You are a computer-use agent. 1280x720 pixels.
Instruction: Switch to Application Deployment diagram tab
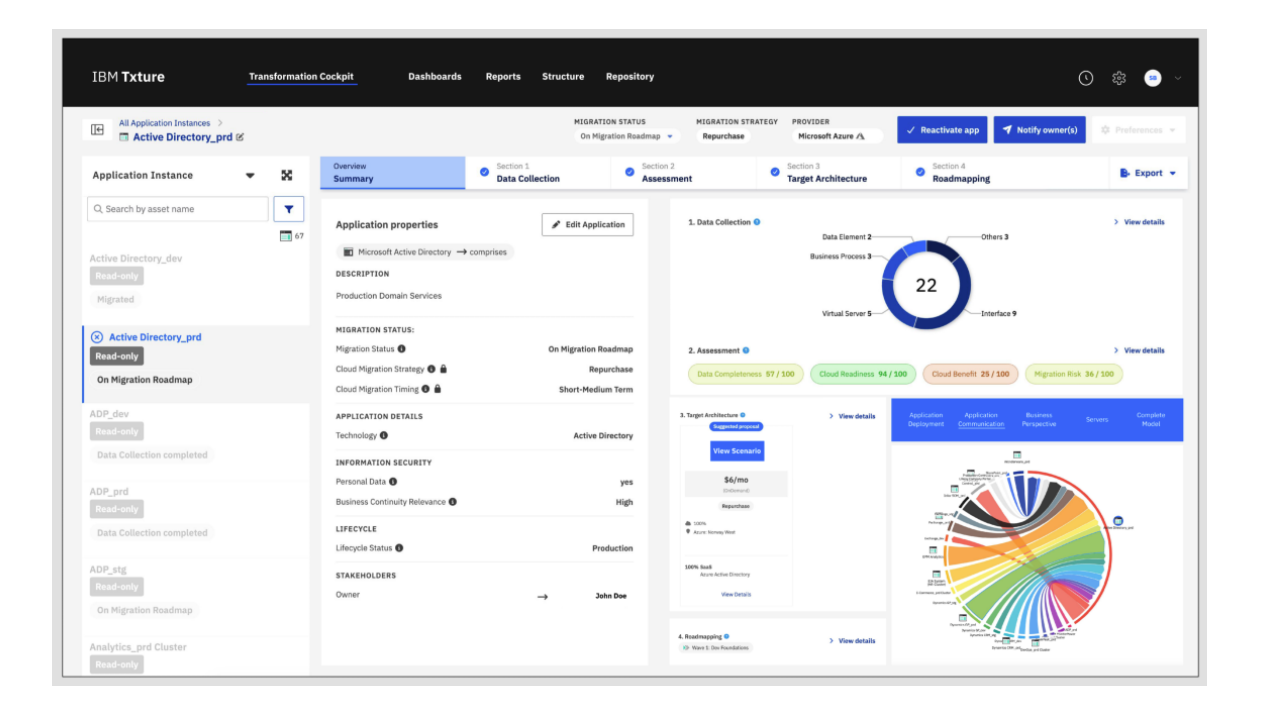tap(926, 419)
